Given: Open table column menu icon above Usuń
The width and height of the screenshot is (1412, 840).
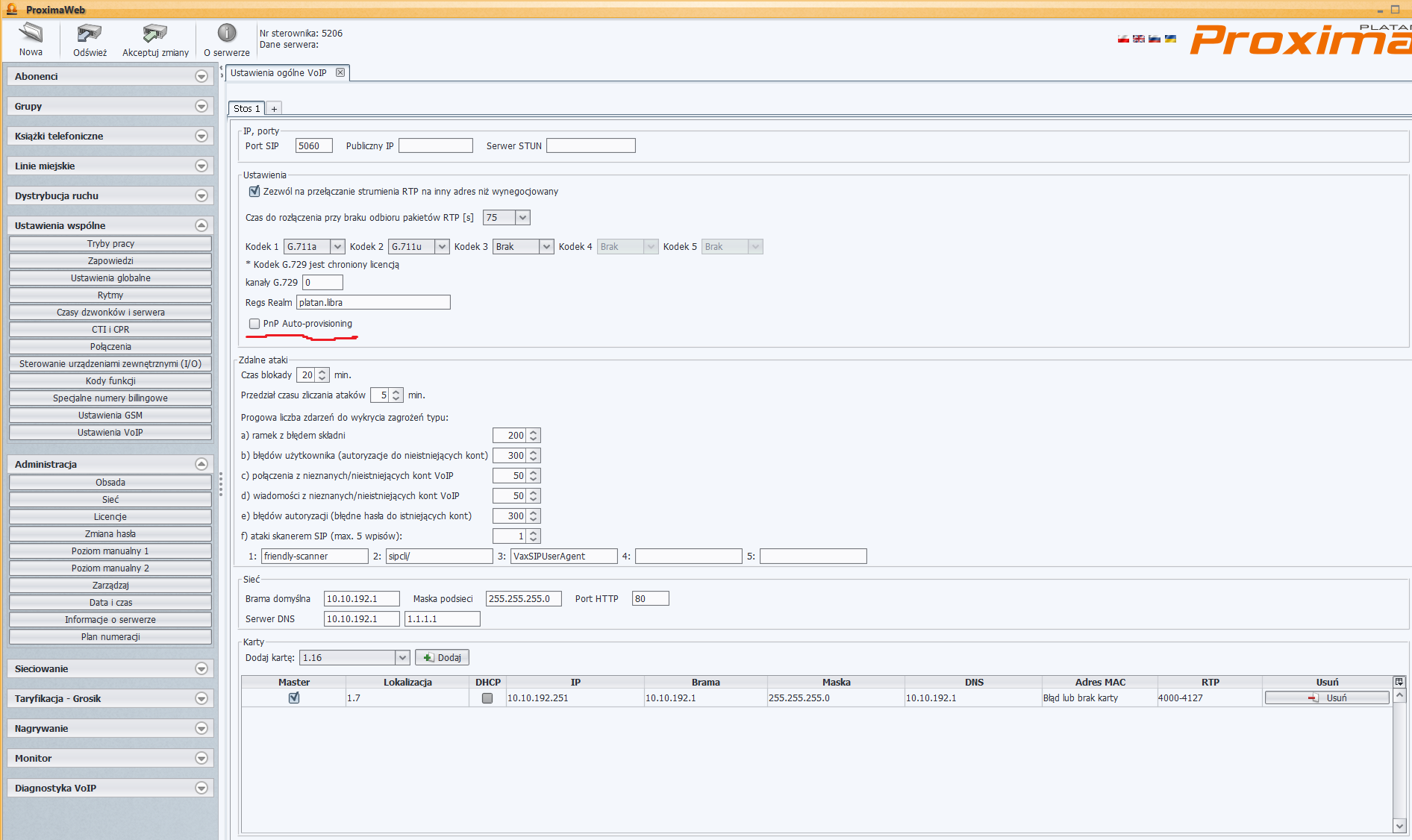Looking at the screenshot, I should [x=1399, y=682].
